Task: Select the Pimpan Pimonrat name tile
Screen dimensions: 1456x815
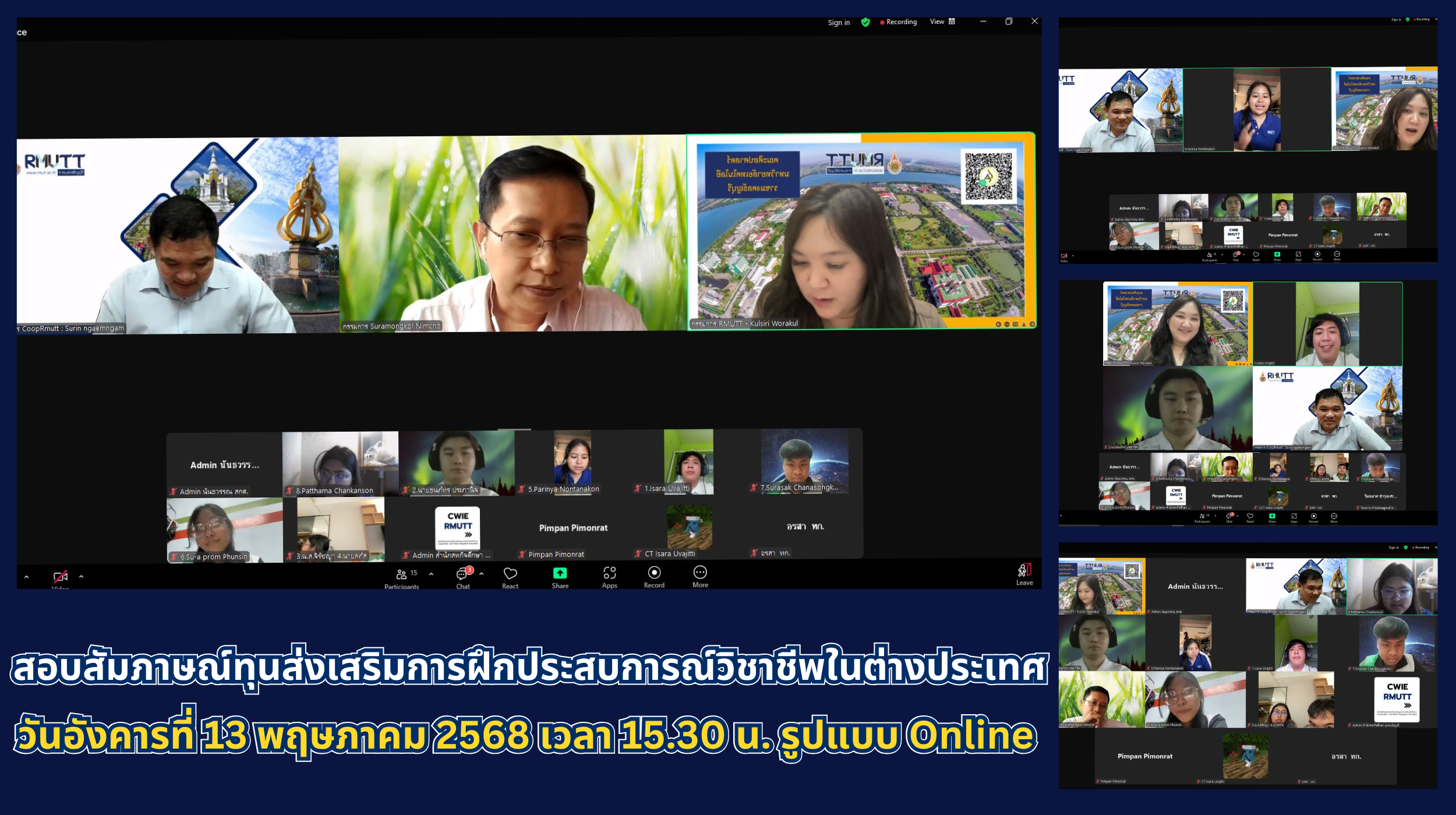Action: tap(573, 528)
